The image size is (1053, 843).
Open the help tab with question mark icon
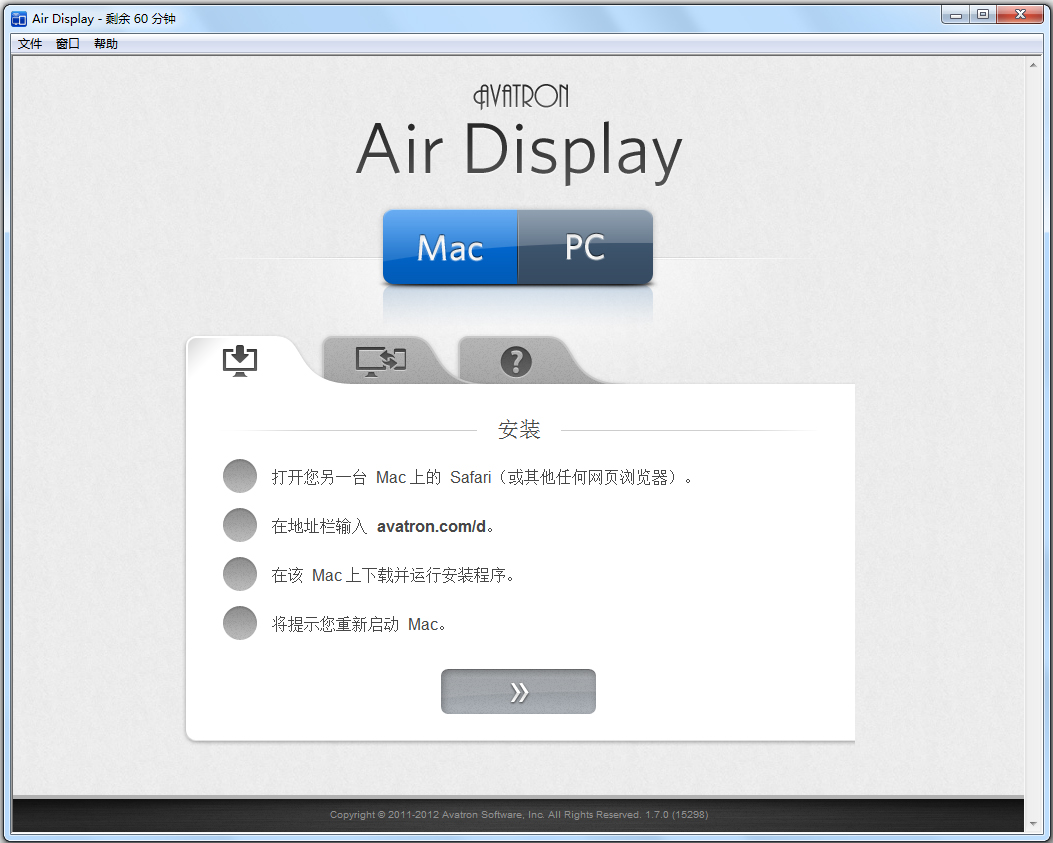click(x=516, y=361)
